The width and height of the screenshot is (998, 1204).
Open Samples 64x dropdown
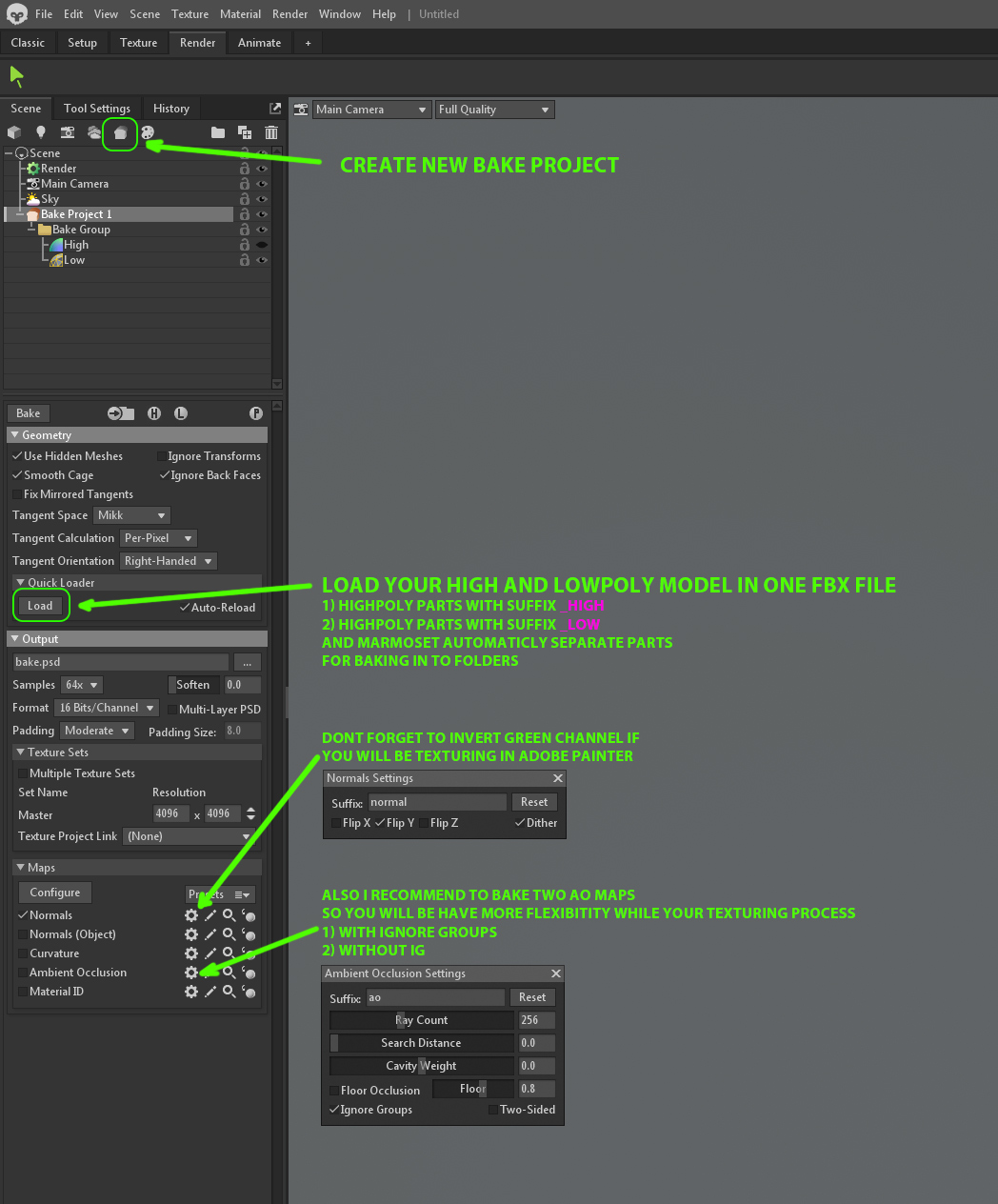point(82,685)
